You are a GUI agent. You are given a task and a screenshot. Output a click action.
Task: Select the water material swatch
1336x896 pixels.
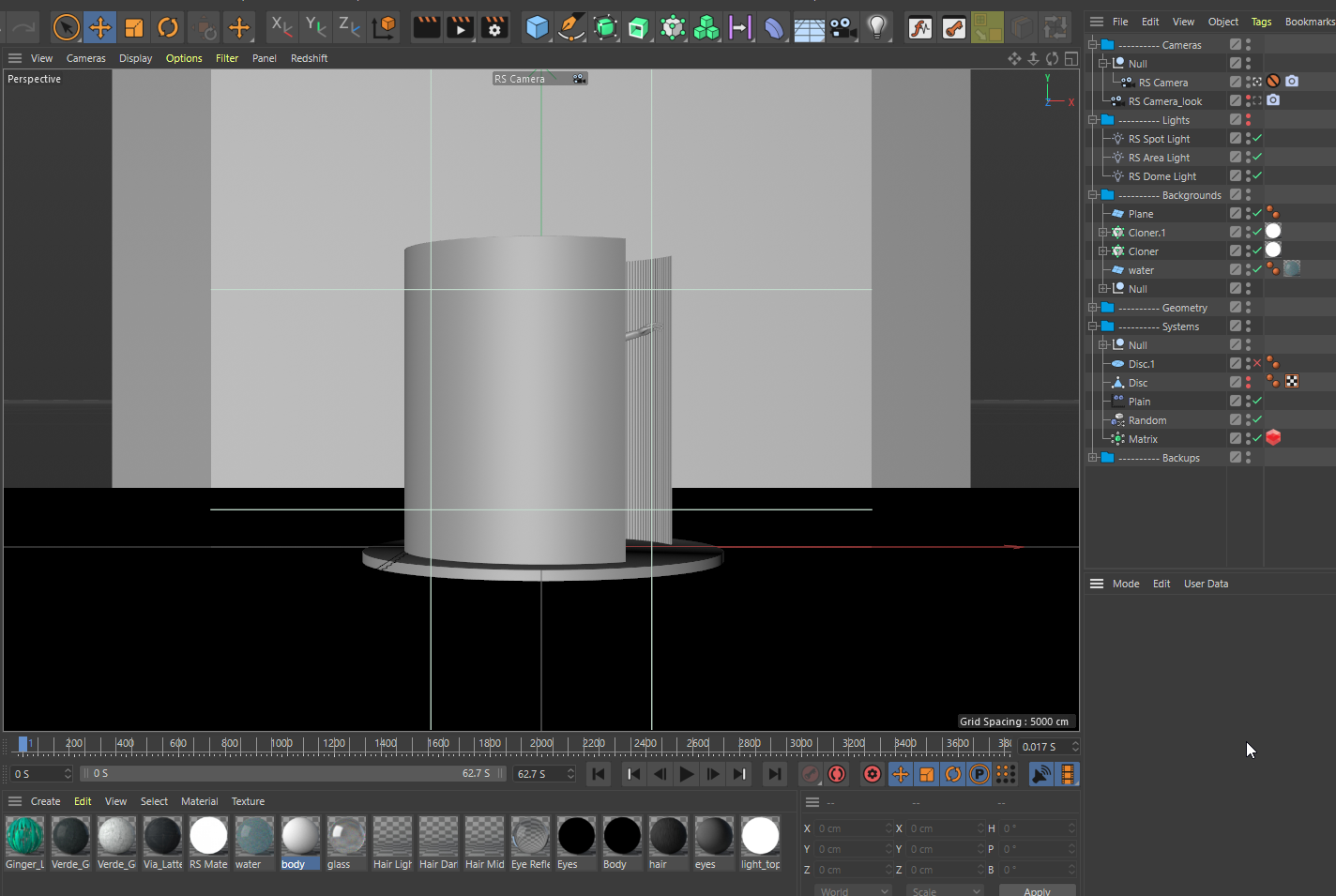253,837
